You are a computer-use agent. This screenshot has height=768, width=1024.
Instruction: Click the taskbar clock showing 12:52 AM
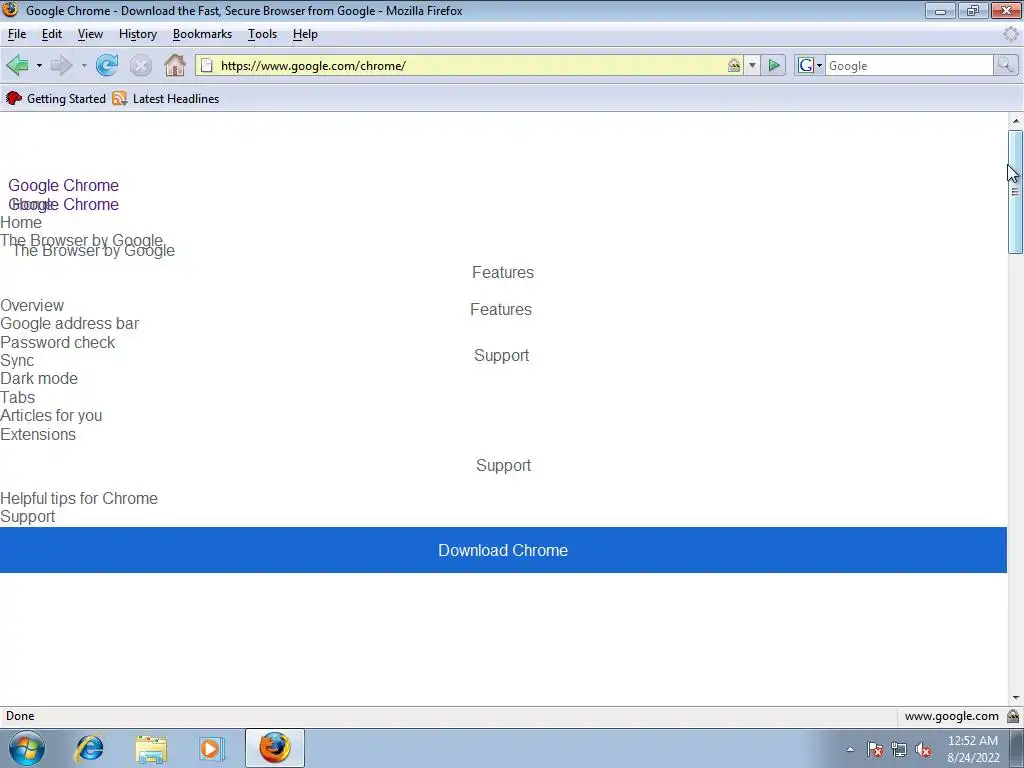click(972, 749)
